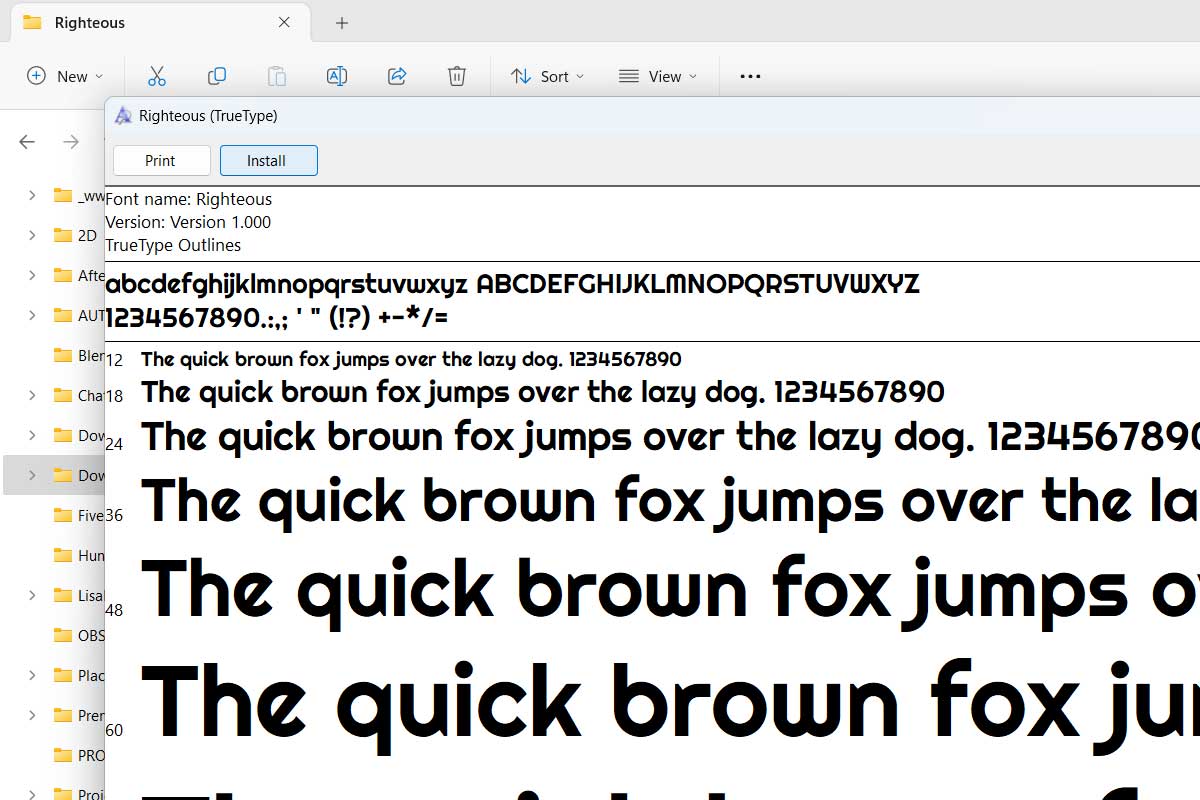Click the OBS folder icon in the sidebar
This screenshot has width=1200, height=800.
pos(61,635)
